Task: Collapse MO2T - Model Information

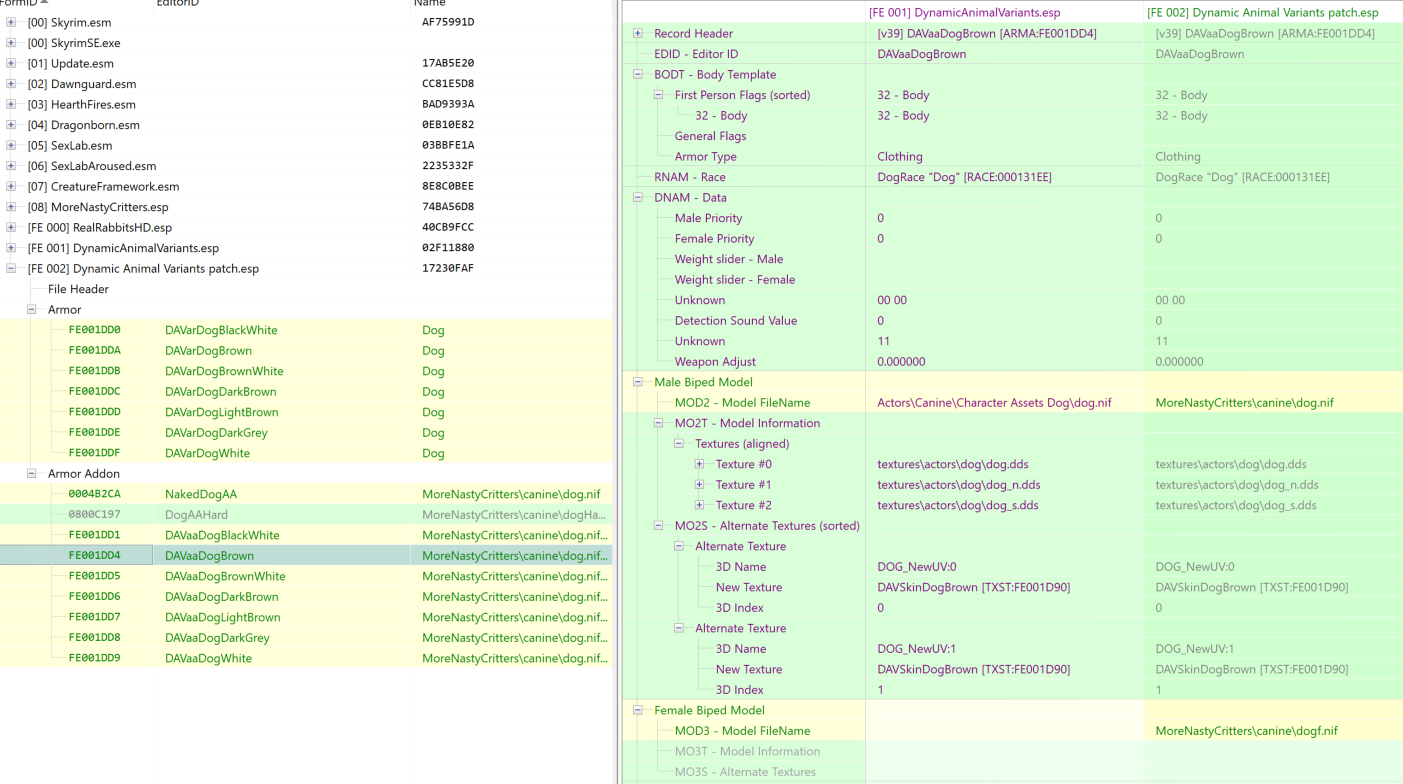Action: click(659, 423)
